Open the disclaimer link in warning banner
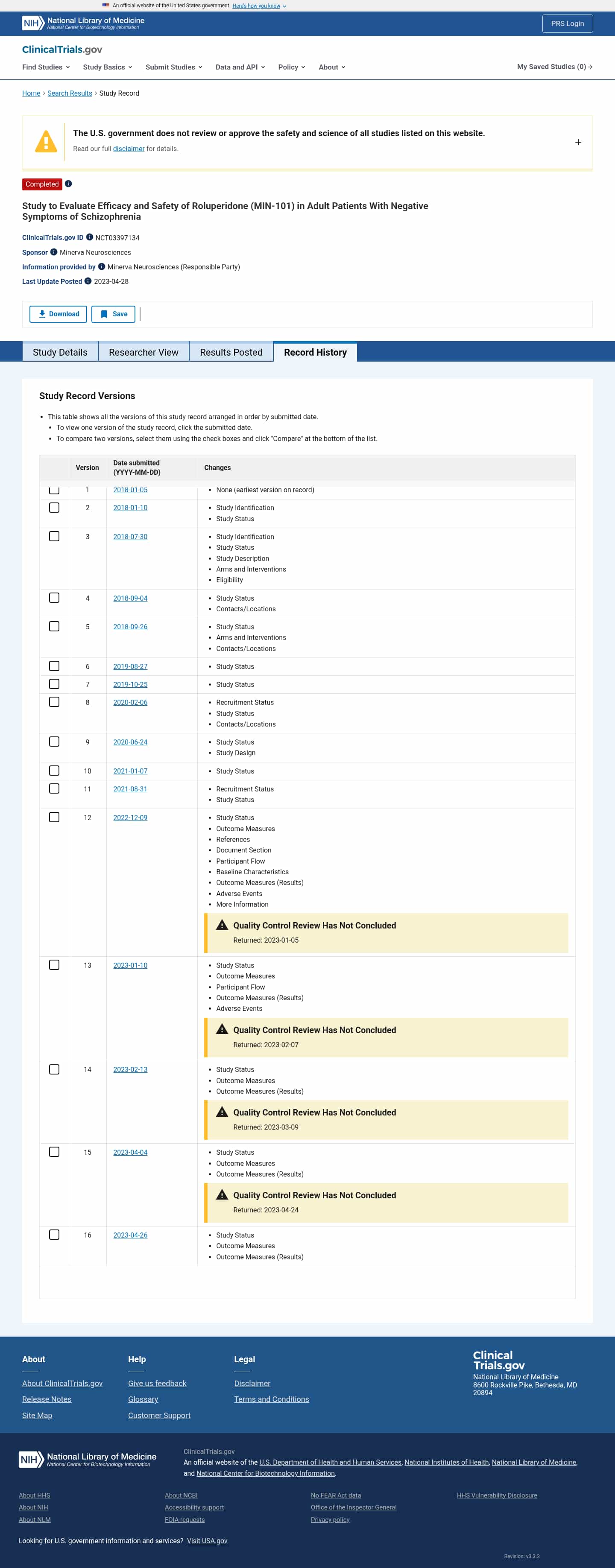Viewport: 615px width, 1568px height. point(129,149)
